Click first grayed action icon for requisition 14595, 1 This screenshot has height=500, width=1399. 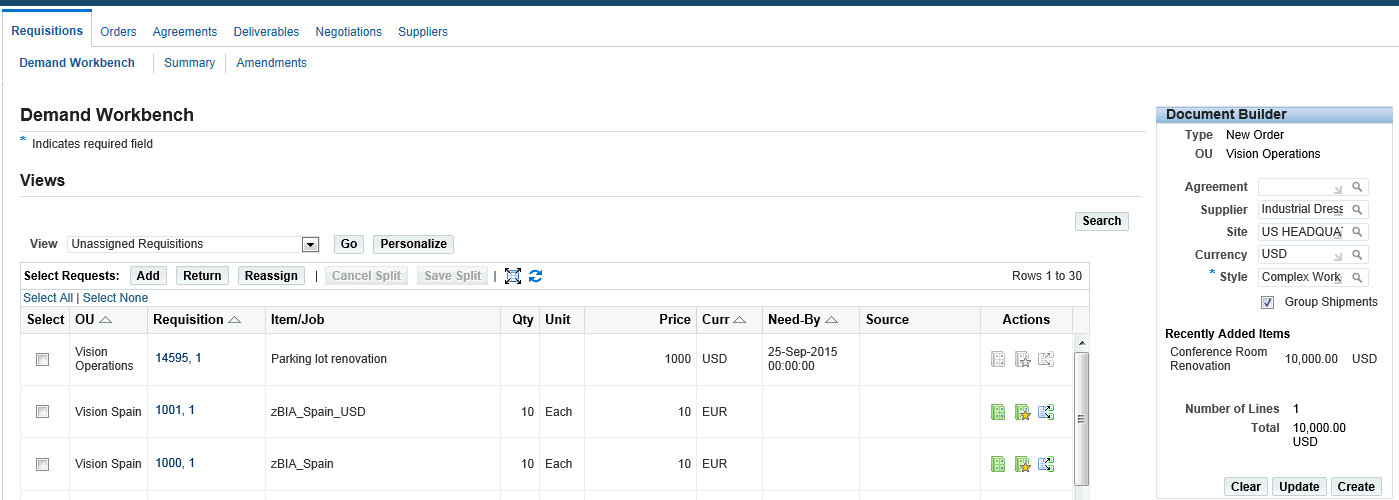click(997, 359)
